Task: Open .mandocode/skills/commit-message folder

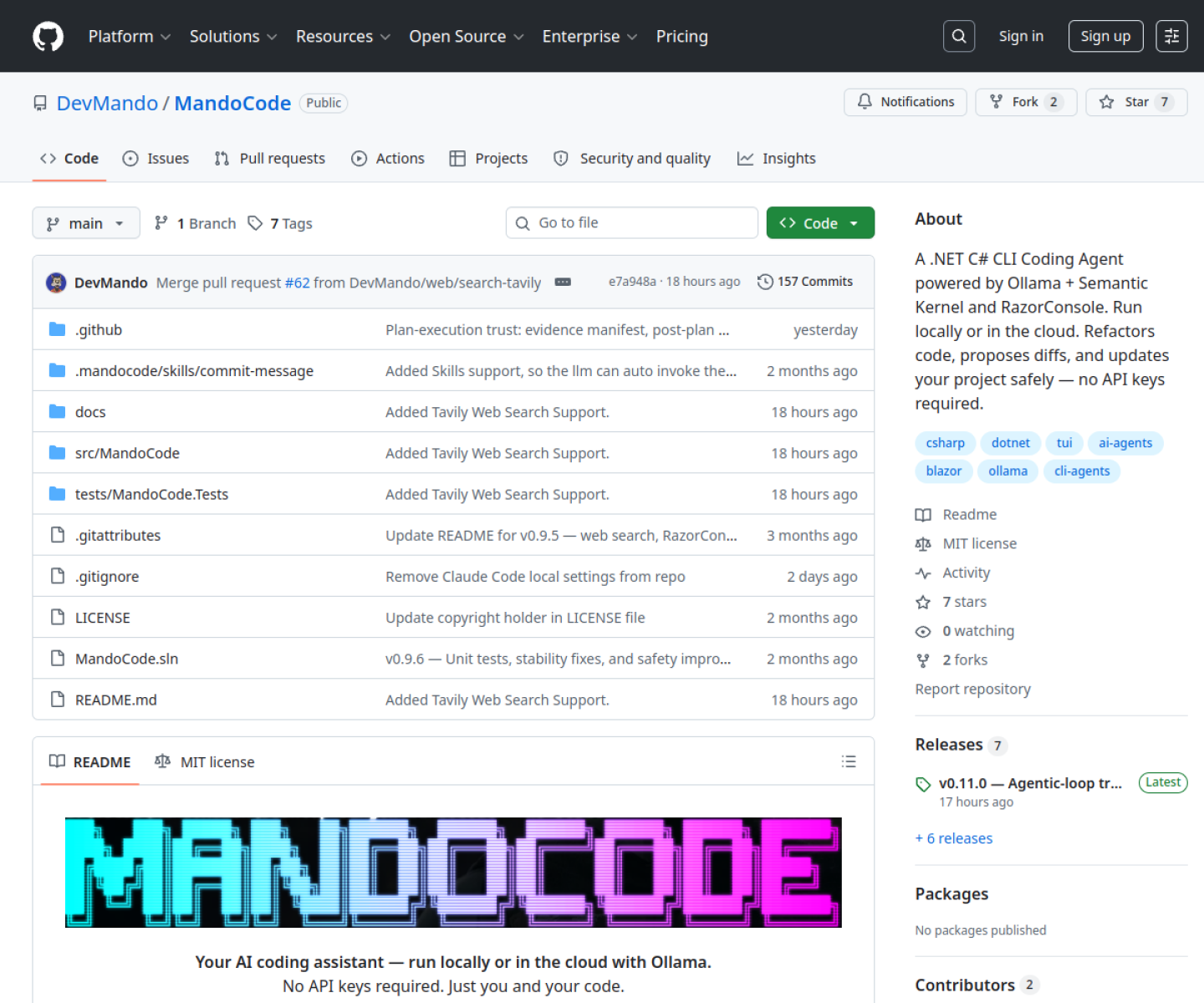Action: pos(194,370)
